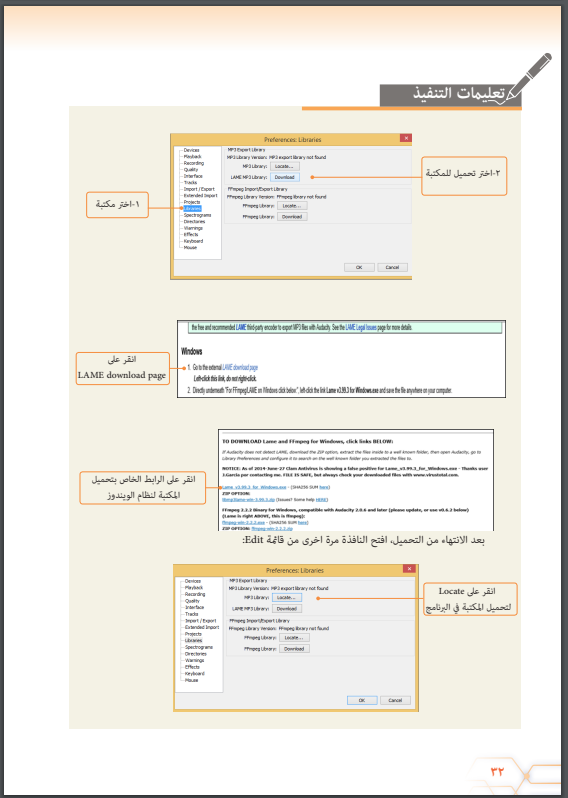This screenshot has height=798, width=568.
Task: Click OK in the first Preferences dialog
Action: [x=359, y=267]
